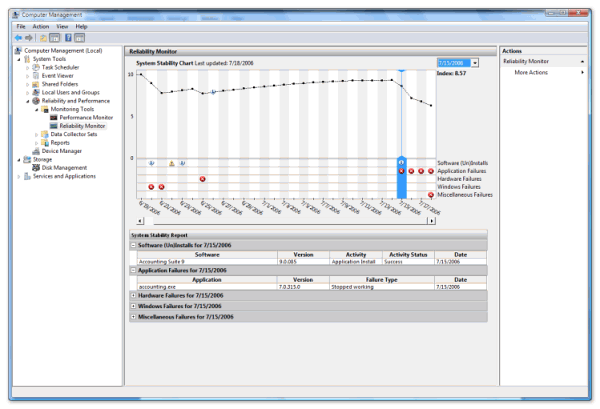Expand Windows Failures for 7/15/2006 section

click(133, 306)
